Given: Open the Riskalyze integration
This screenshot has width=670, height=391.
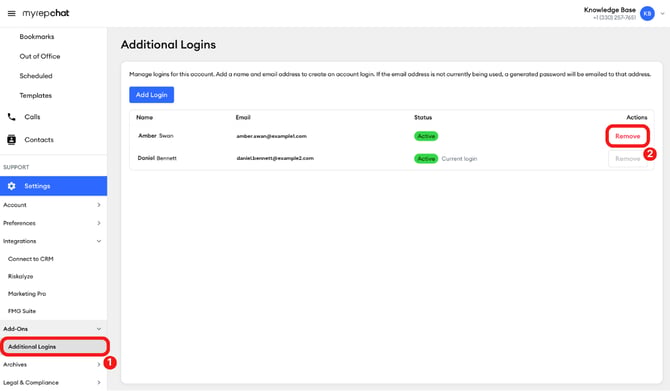Looking at the screenshot, I should pos(21,276).
